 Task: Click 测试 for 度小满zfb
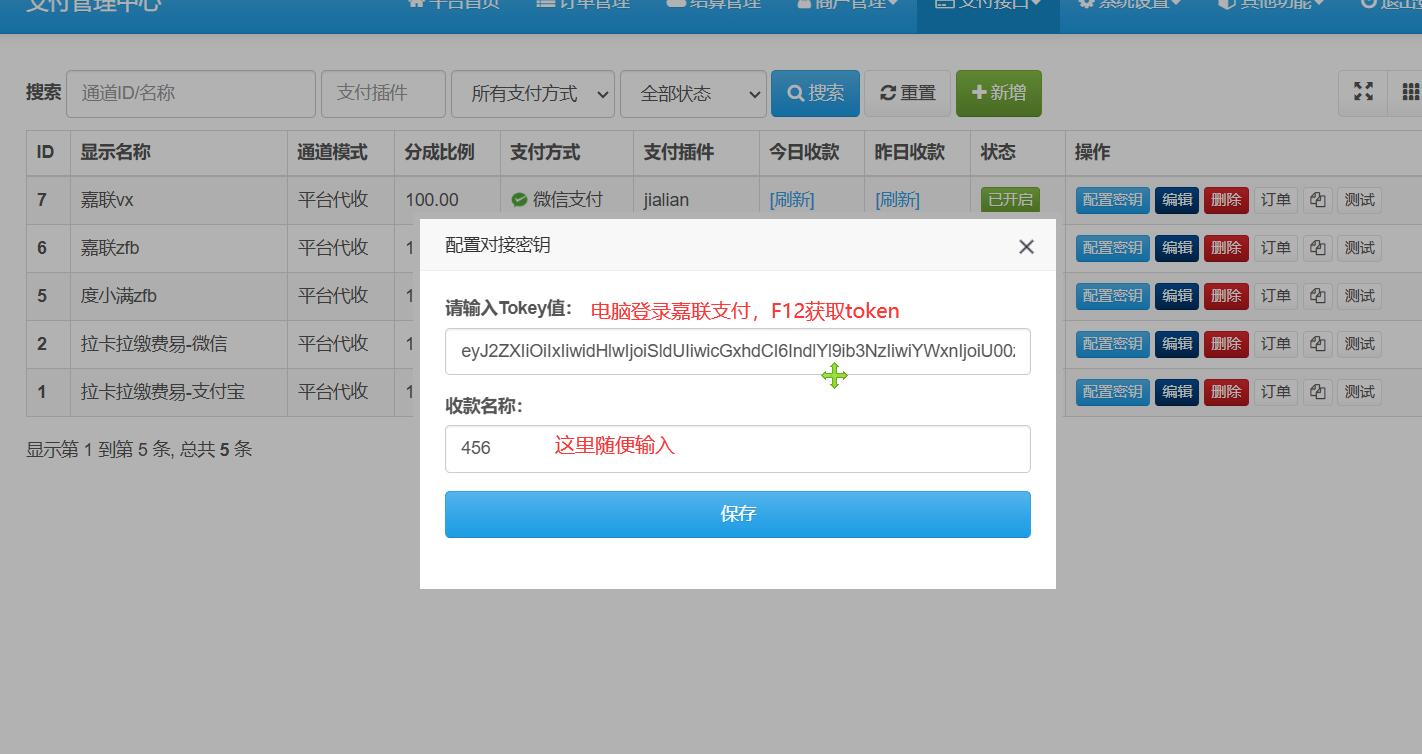[1359, 296]
